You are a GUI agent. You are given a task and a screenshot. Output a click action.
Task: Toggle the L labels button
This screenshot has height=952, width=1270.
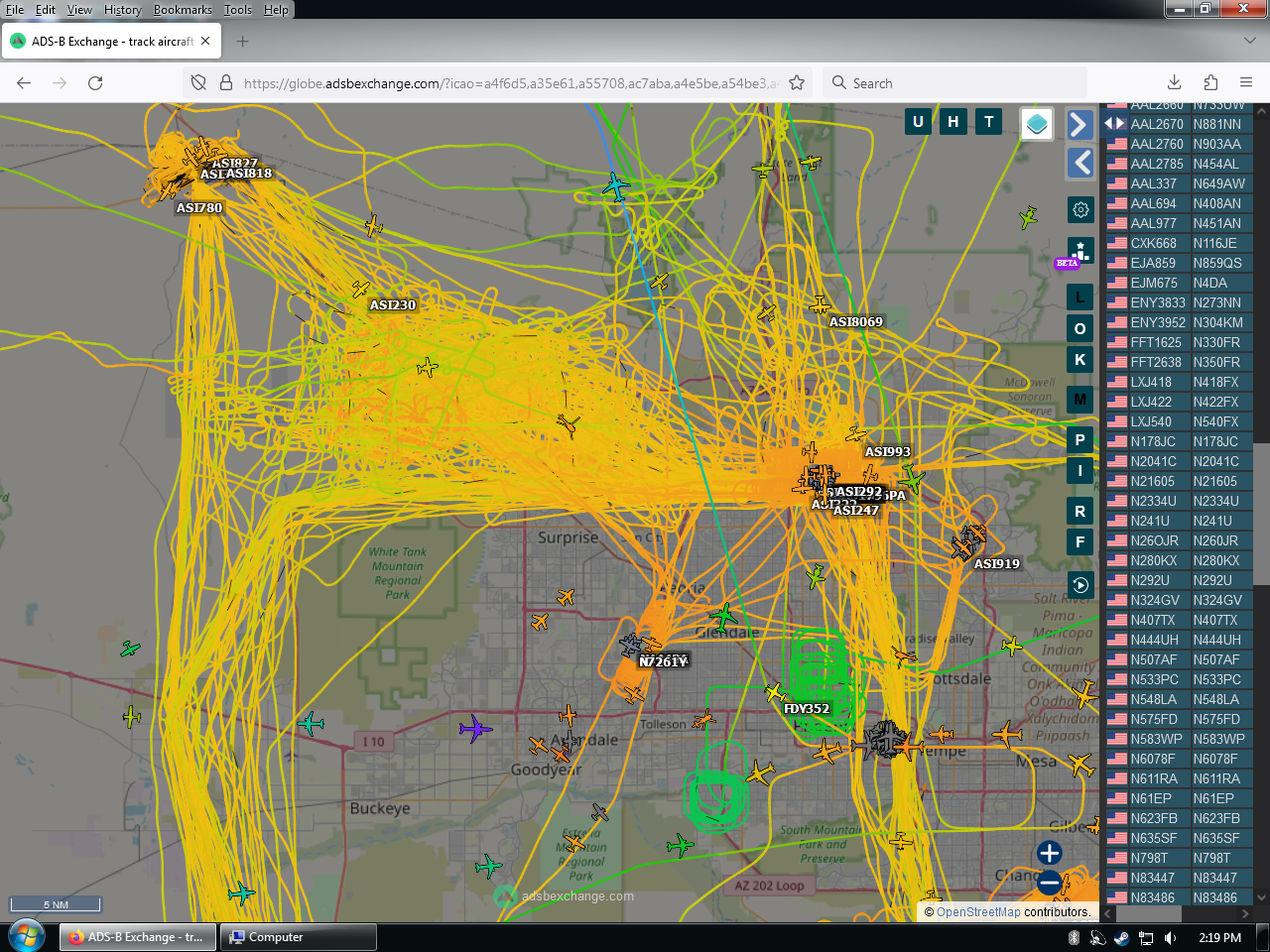pos(1080,297)
